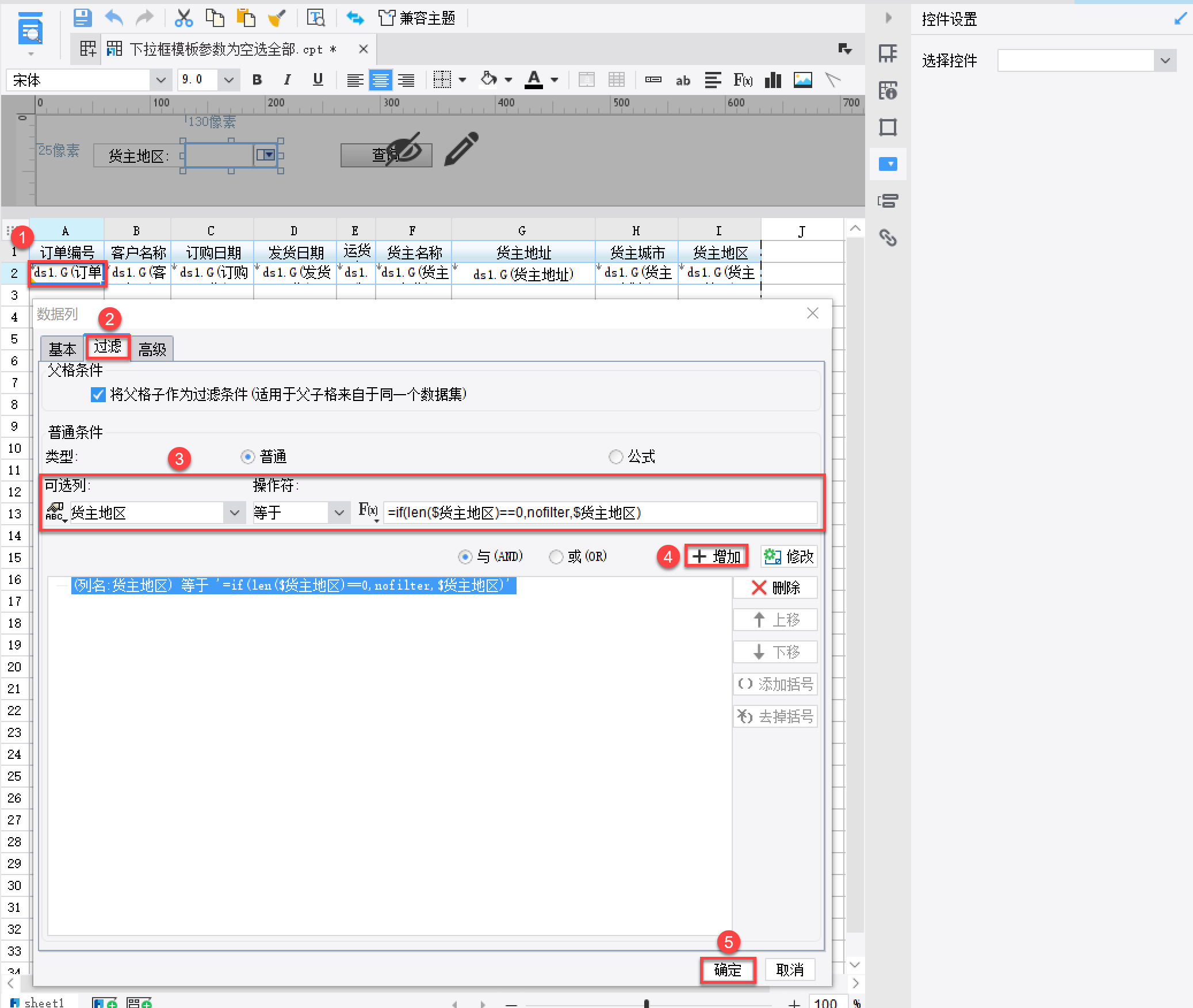The image size is (1193, 1008).
Task: Click the 删除 button
Action: coord(775,588)
